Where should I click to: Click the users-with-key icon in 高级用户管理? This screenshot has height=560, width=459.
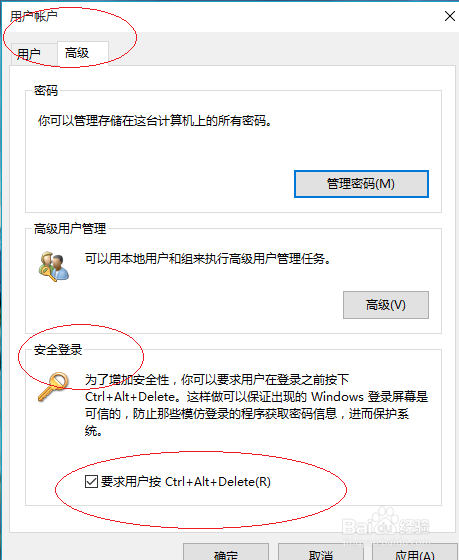(54, 266)
